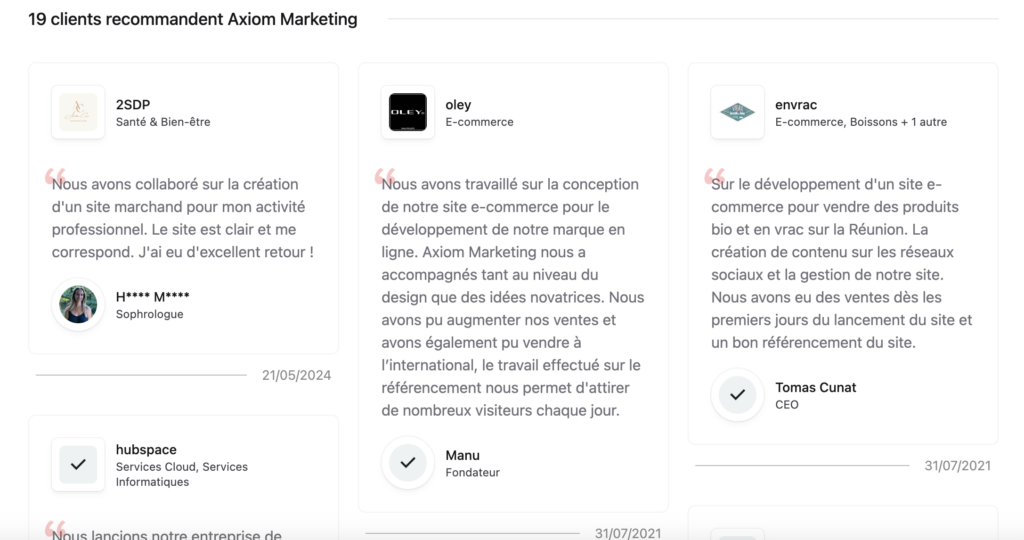Click Manu's checkmark avatar

coord(408,462)
